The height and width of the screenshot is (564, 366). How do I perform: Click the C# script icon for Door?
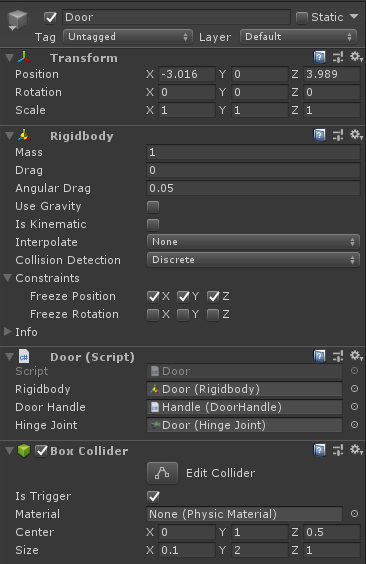point(24,356)
